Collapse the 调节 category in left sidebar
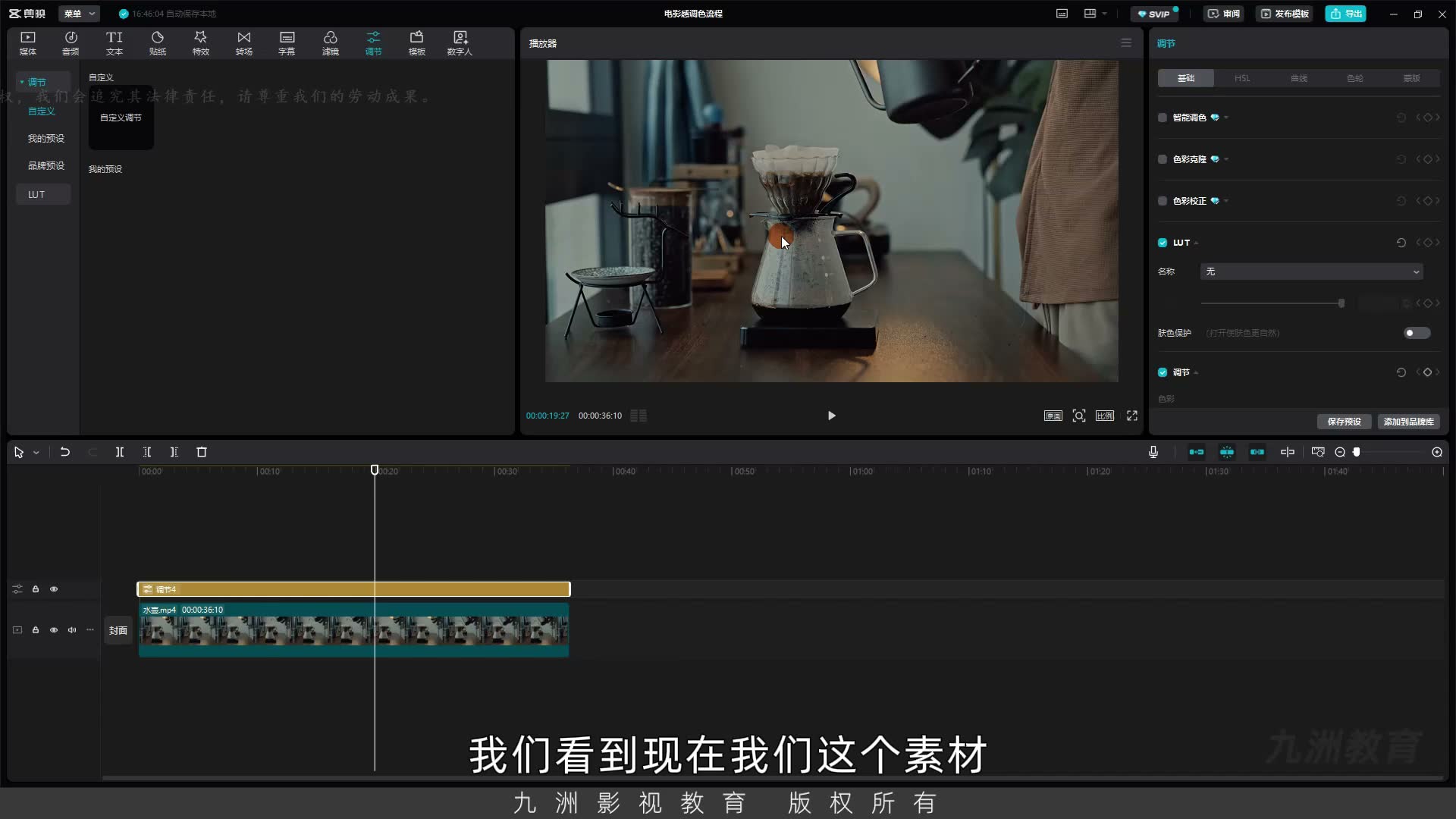1456x819 pixels. [x=22, y=82]
